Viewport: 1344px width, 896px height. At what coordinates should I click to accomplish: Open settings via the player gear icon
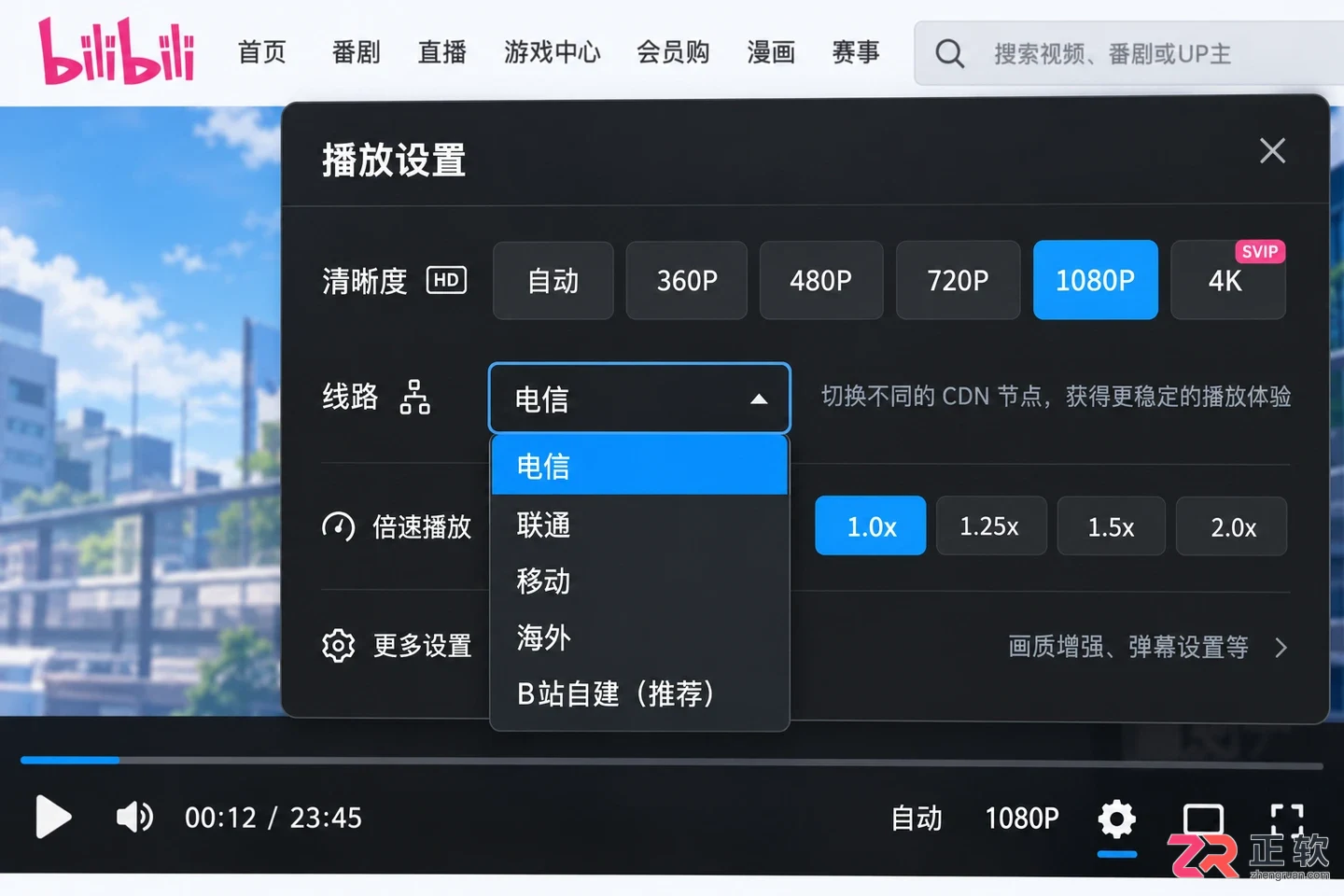pyautogui.click(x=1117, y=819)
